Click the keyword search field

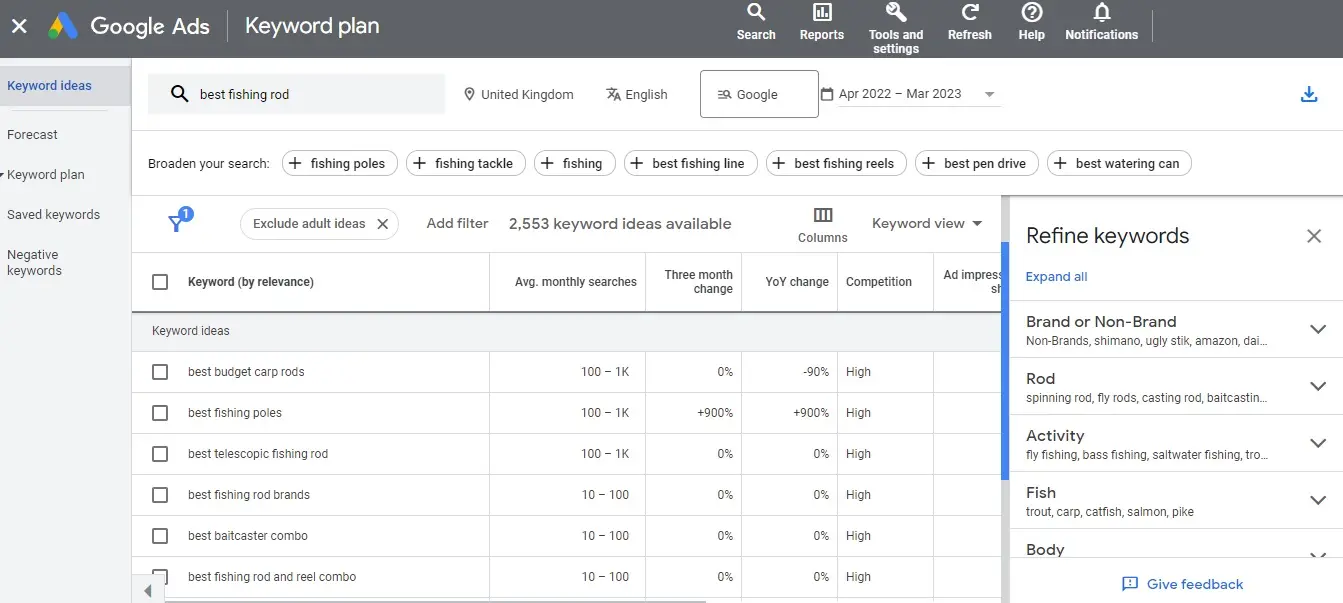297,94
